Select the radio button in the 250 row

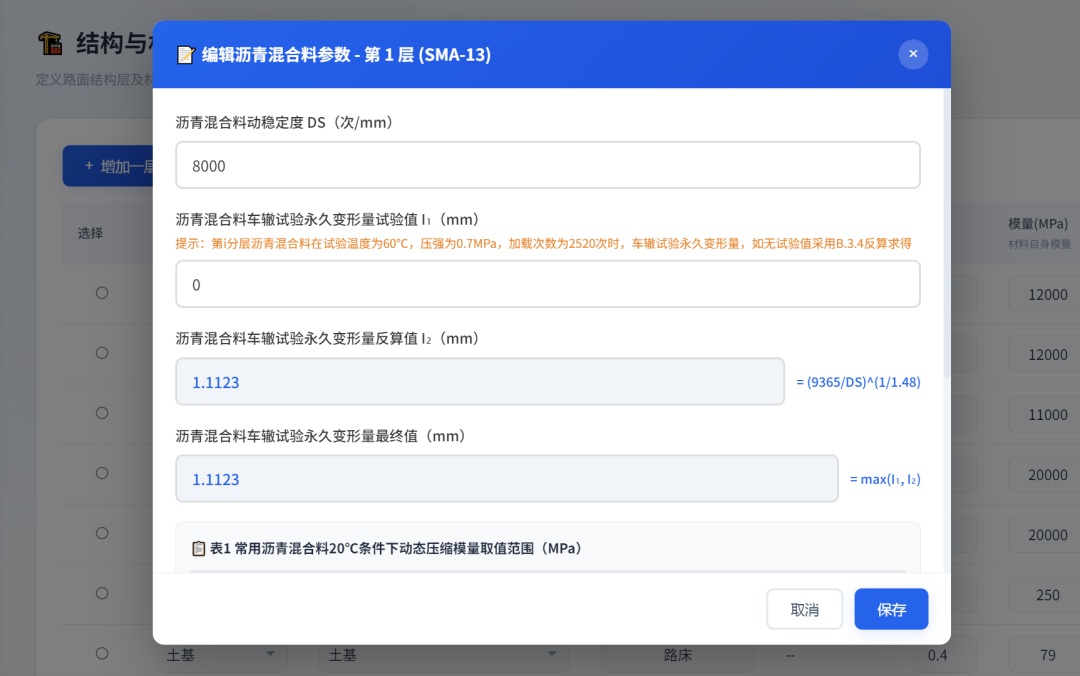coord(102,593)
